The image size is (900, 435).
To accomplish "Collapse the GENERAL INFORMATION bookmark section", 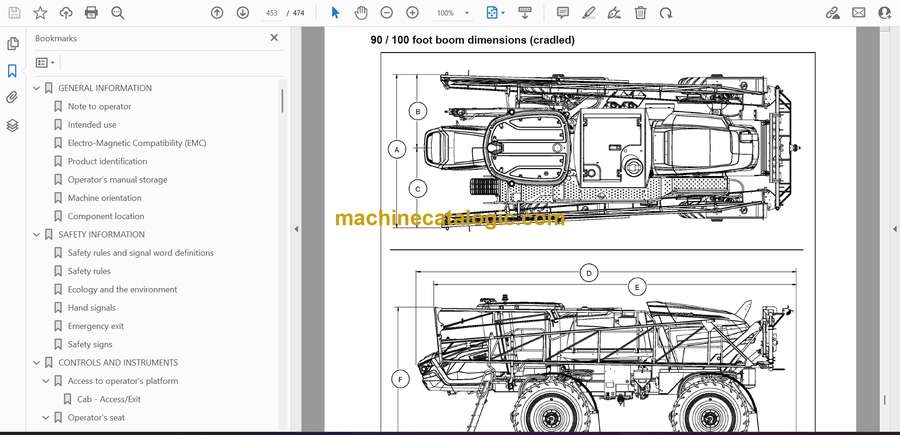I will tap(37, 88).
